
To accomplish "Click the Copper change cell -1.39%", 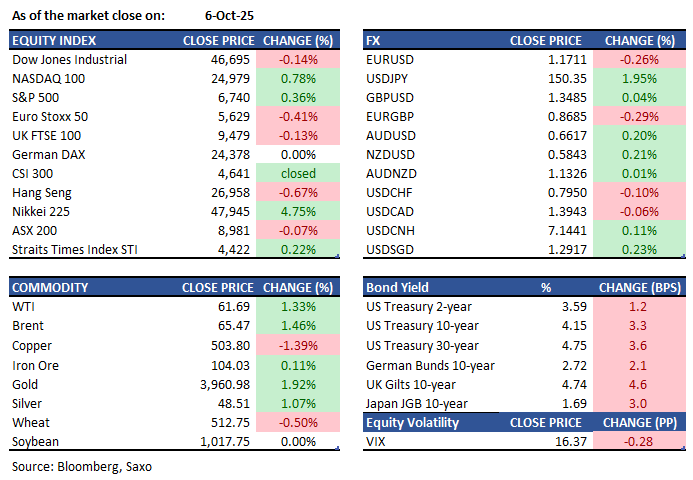I will [295, 346].
